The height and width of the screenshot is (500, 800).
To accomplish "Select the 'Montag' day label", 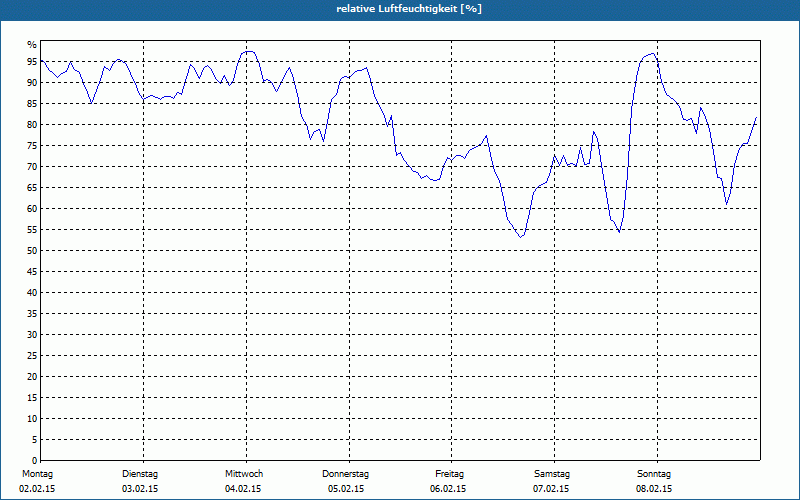I will (37, 474).
